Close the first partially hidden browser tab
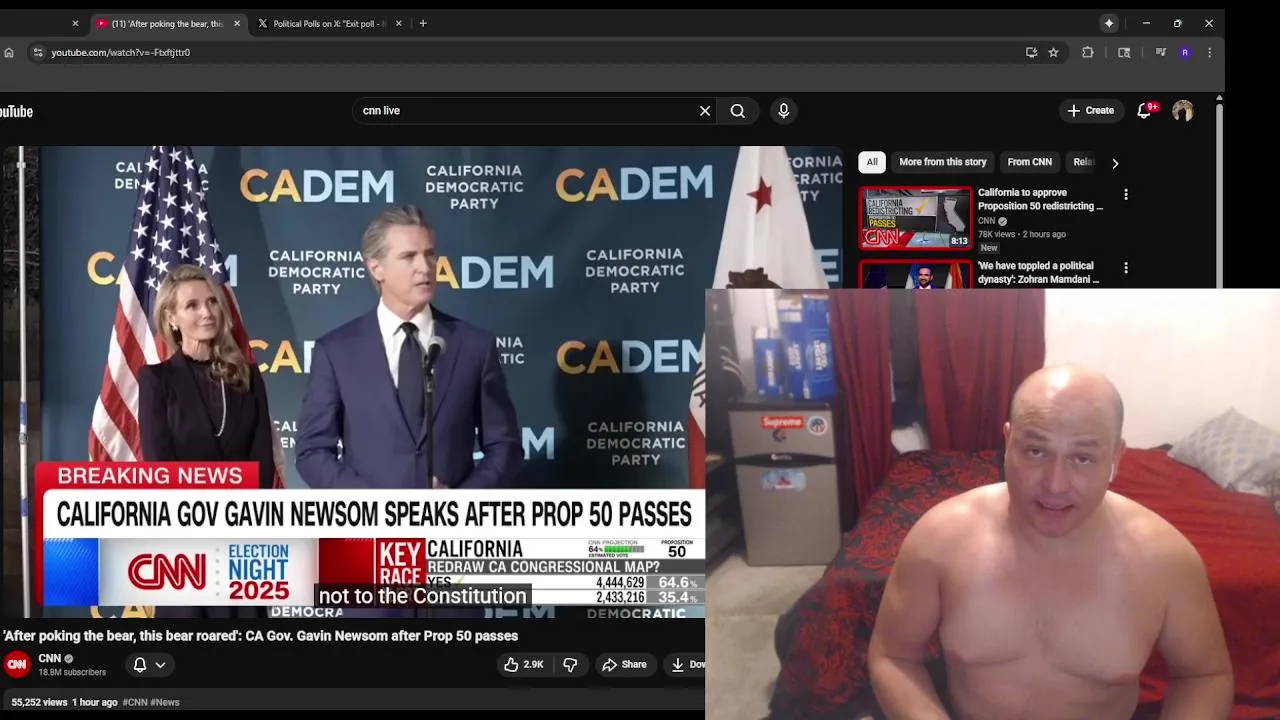The image size is (1280, 720). [x=75, y=23]
